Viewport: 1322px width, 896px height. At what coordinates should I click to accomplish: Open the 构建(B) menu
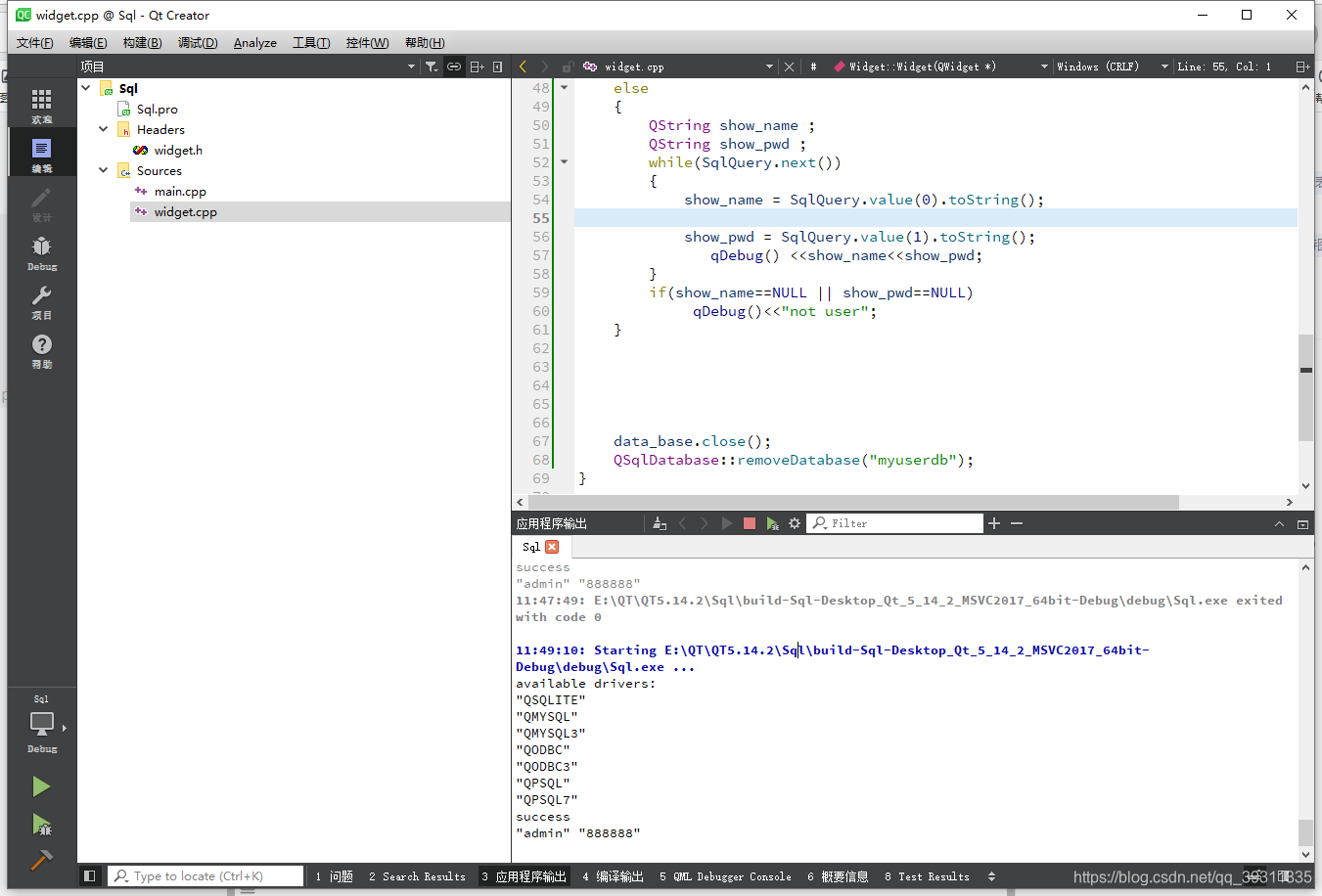click(x=142, y=43)
